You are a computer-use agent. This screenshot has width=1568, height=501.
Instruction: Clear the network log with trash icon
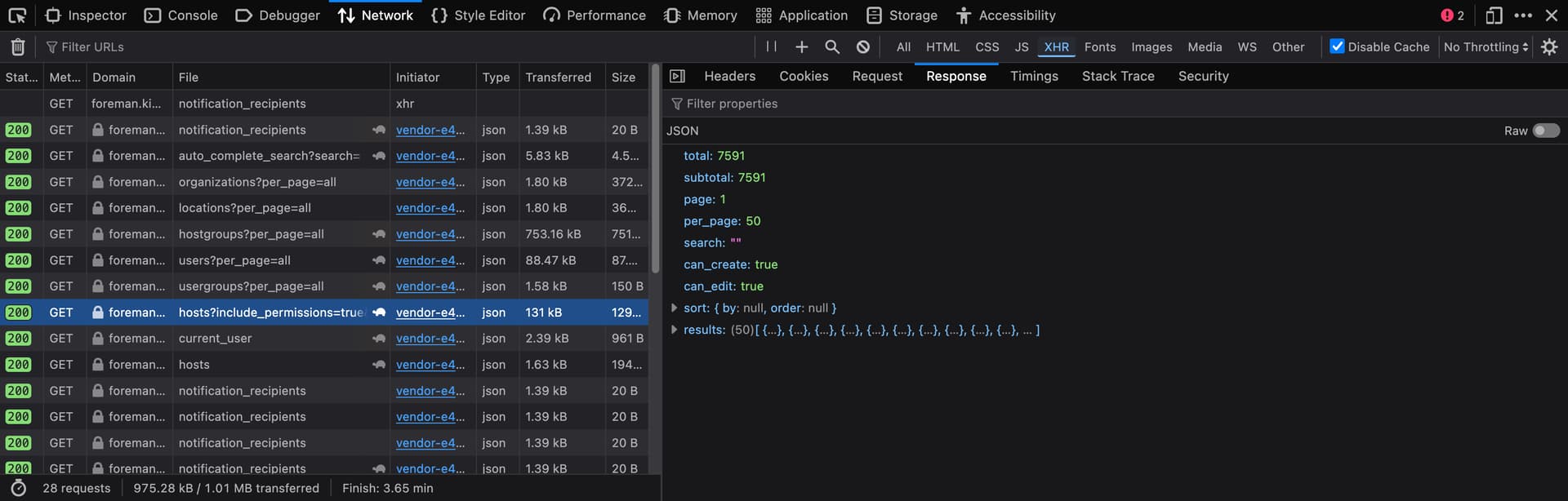[x=18, y=47]
